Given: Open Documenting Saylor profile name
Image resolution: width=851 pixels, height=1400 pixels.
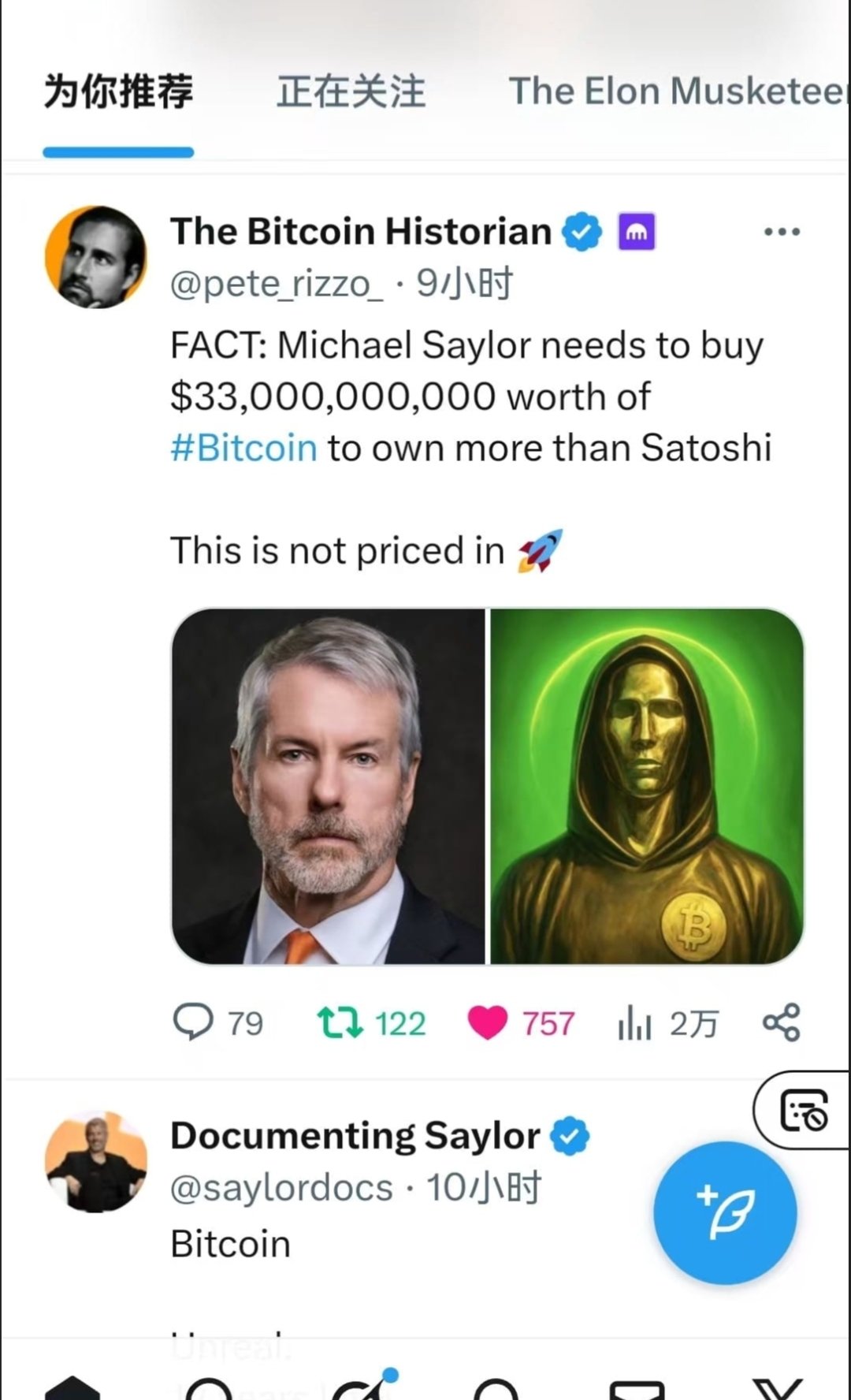Looking at the screenshot, I should 355,1136.
